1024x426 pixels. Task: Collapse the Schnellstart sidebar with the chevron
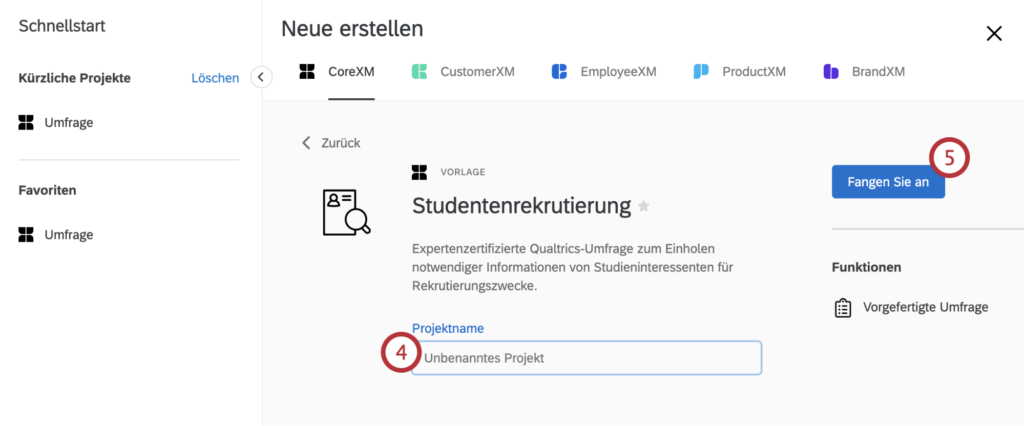[x=261, y=77]
